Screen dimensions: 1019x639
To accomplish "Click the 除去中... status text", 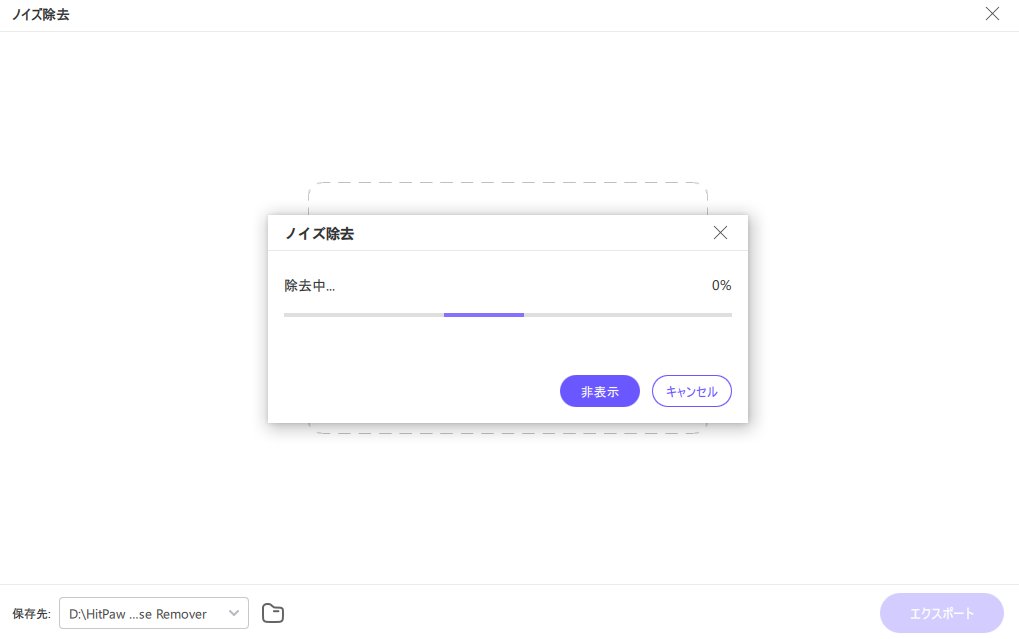I will tap(310, 285).
